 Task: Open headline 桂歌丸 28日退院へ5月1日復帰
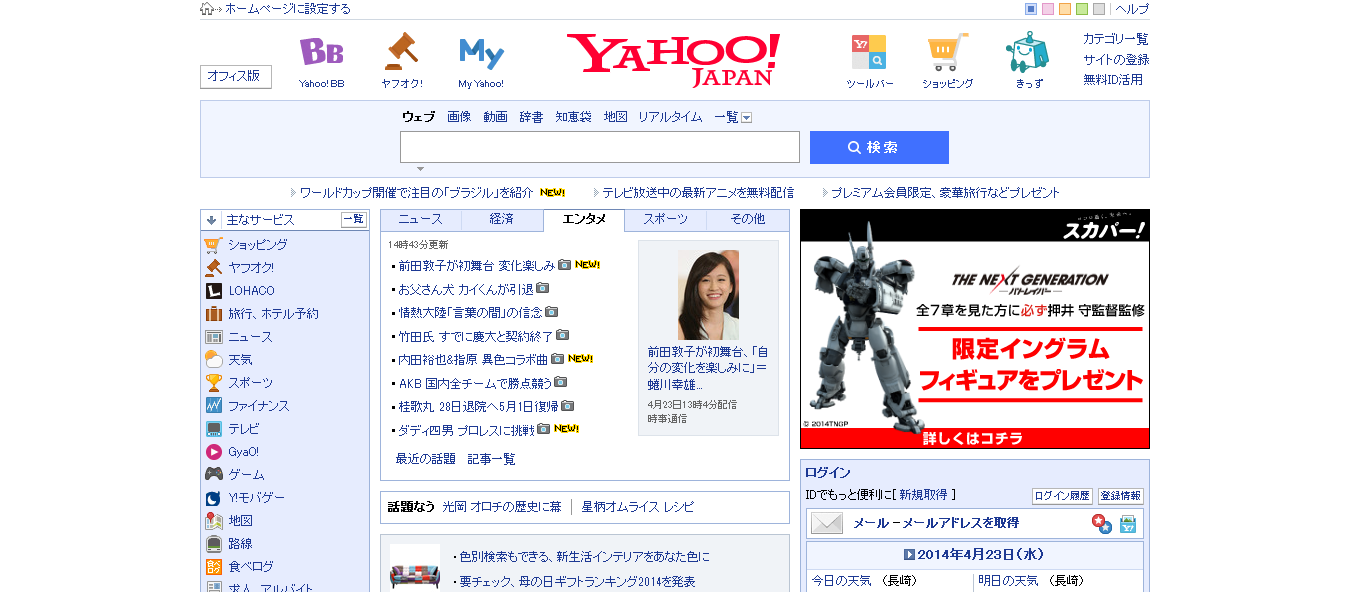[x=478, y=406]
